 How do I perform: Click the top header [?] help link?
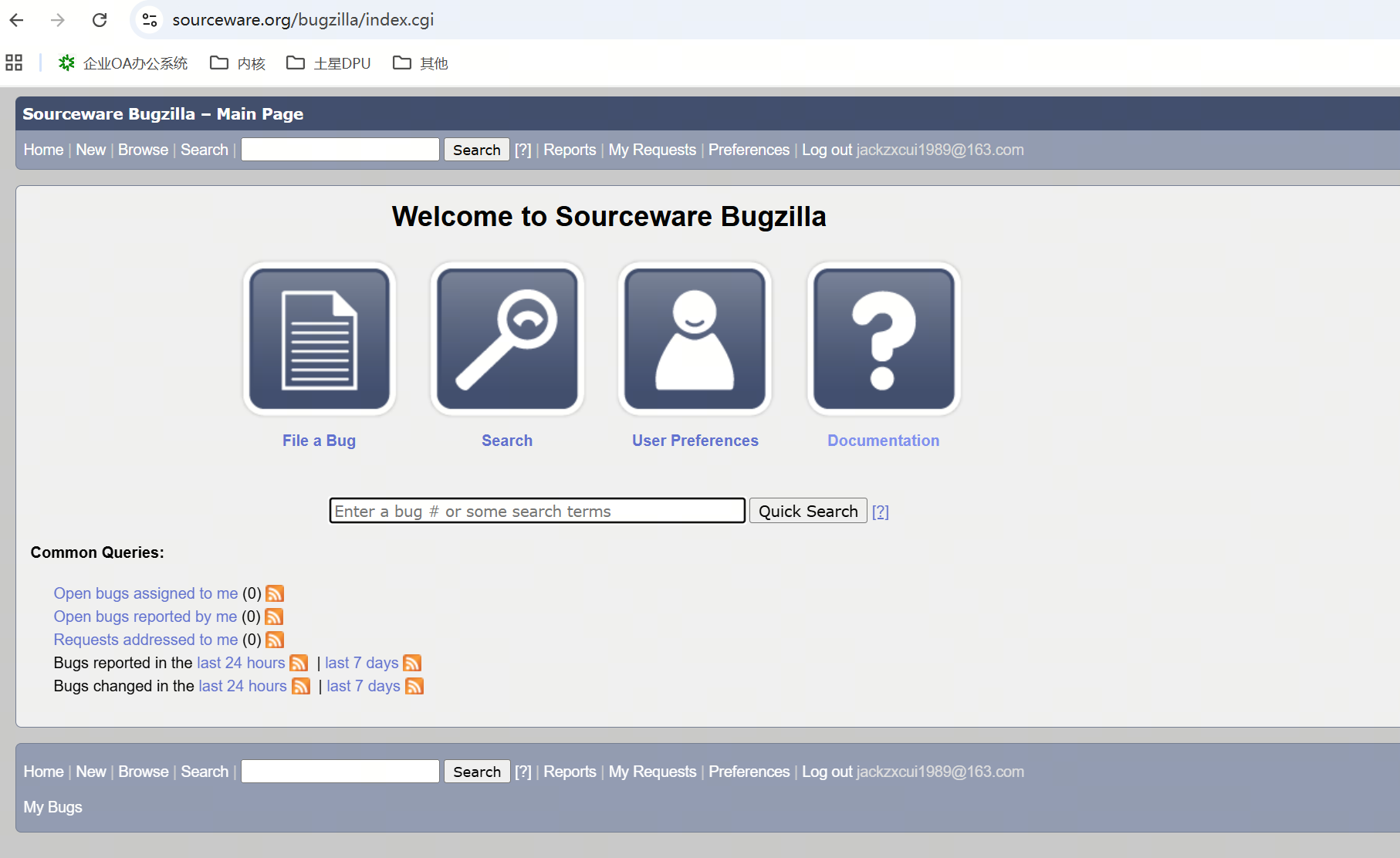click(523, 150)
